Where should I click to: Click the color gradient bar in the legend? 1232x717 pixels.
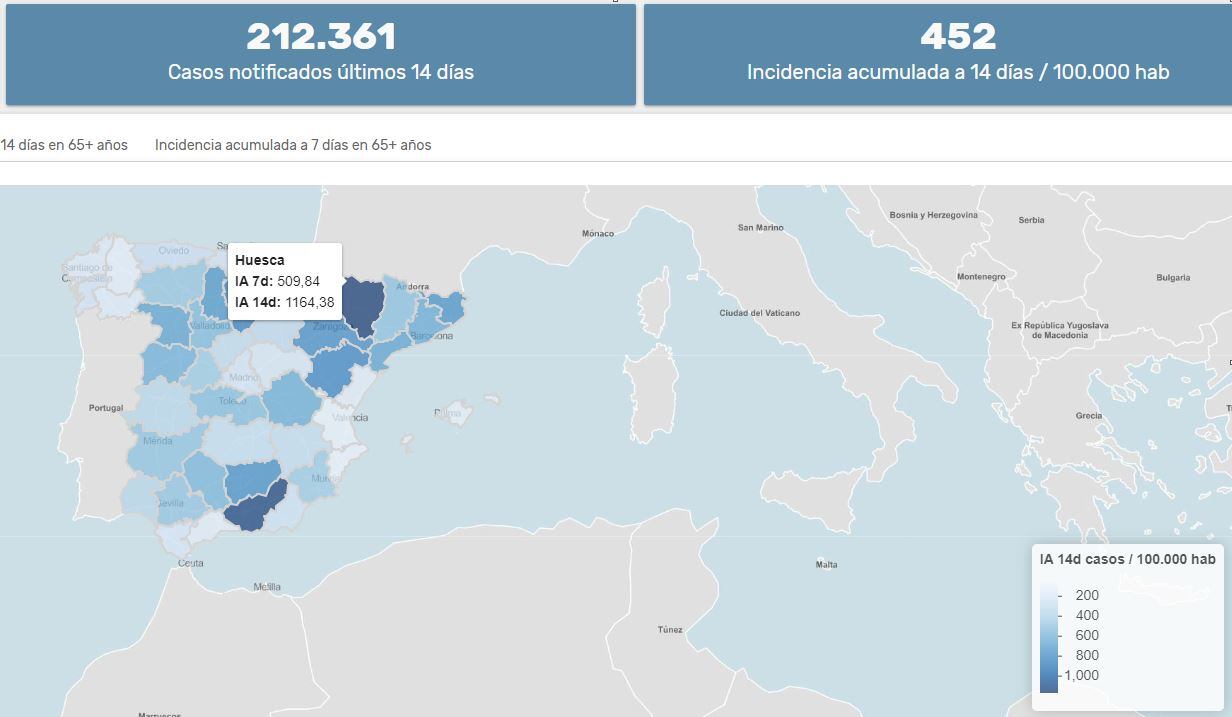click(1049, 637)
